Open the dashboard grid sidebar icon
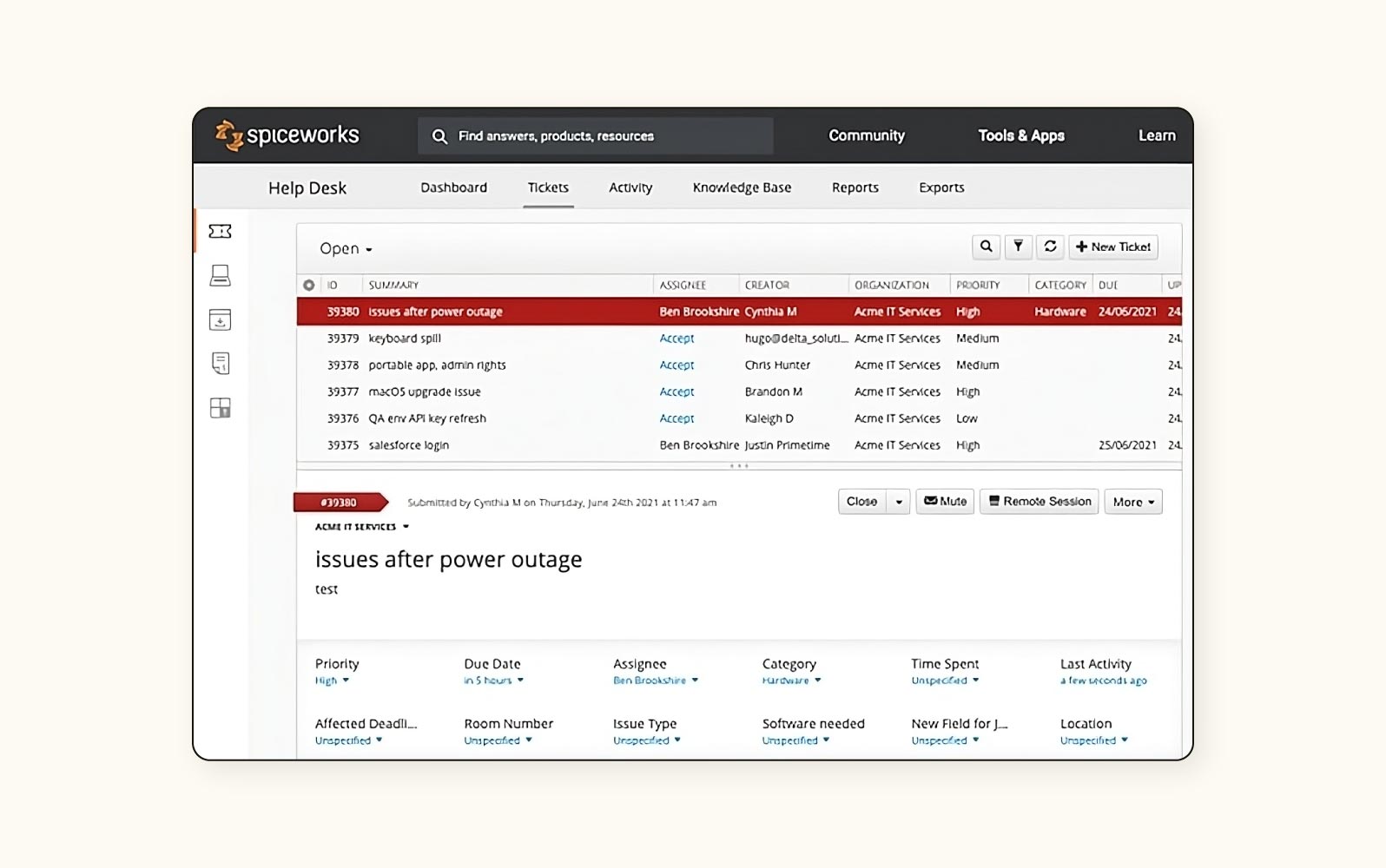This screenshot has width=1386, height=868. point(221,408)
